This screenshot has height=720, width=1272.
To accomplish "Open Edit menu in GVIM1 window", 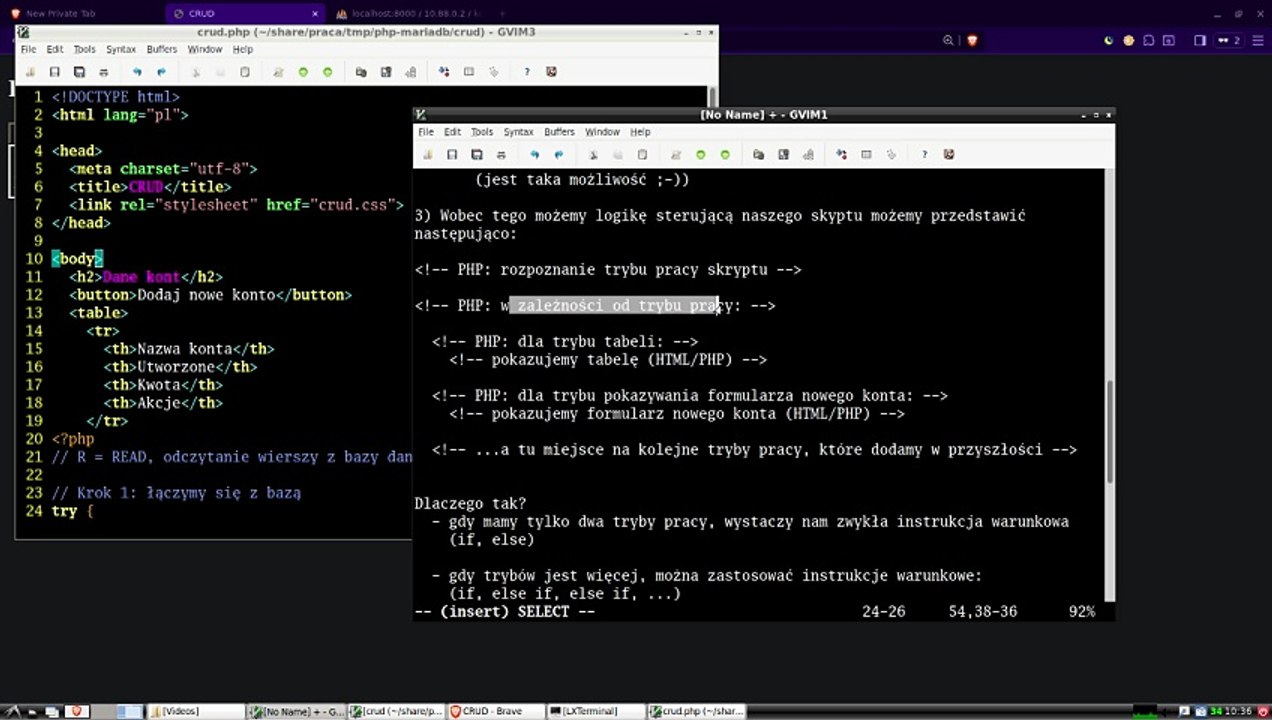I will (x=453, y=132).
